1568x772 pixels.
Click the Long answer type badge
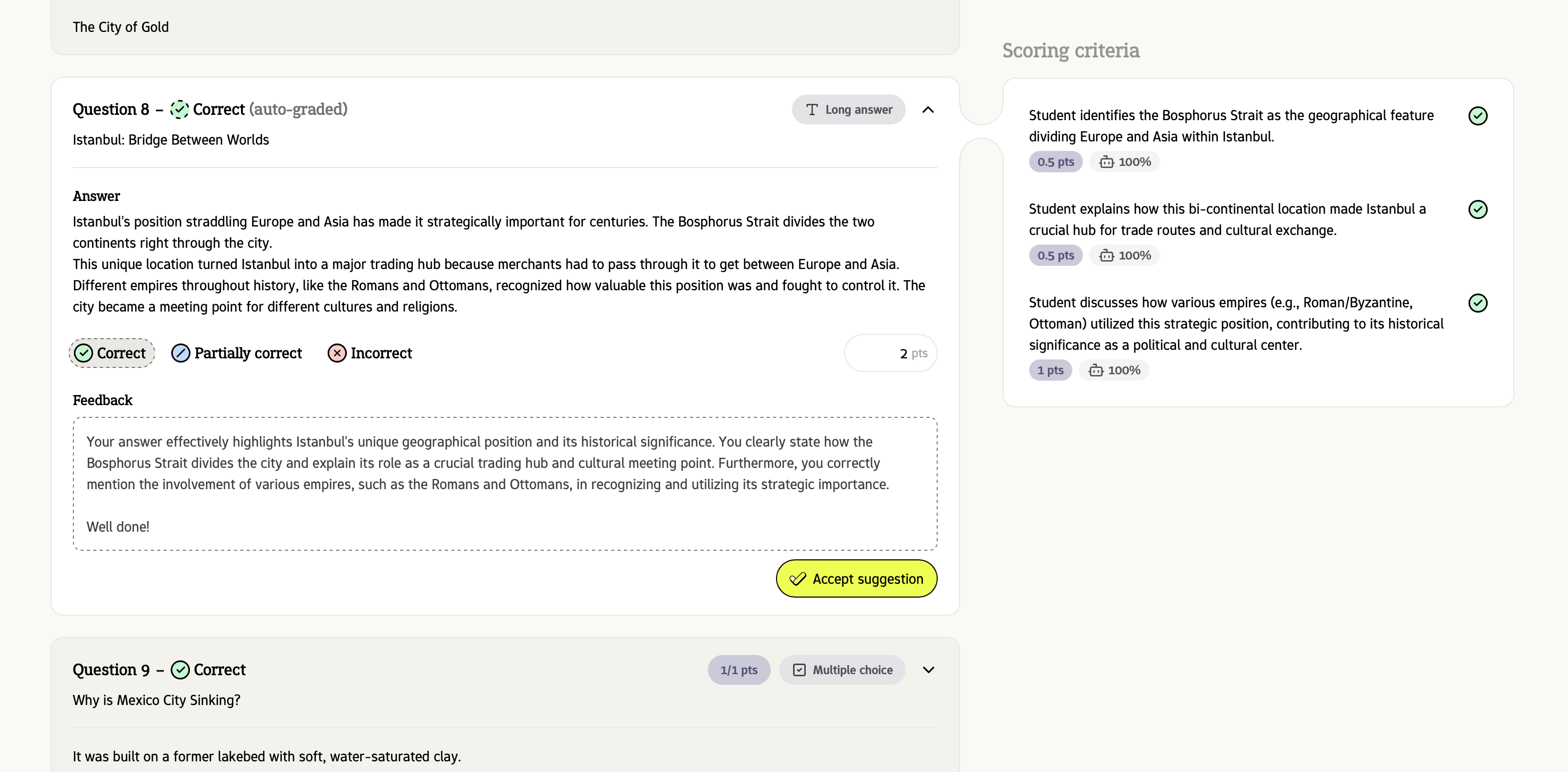848,110
